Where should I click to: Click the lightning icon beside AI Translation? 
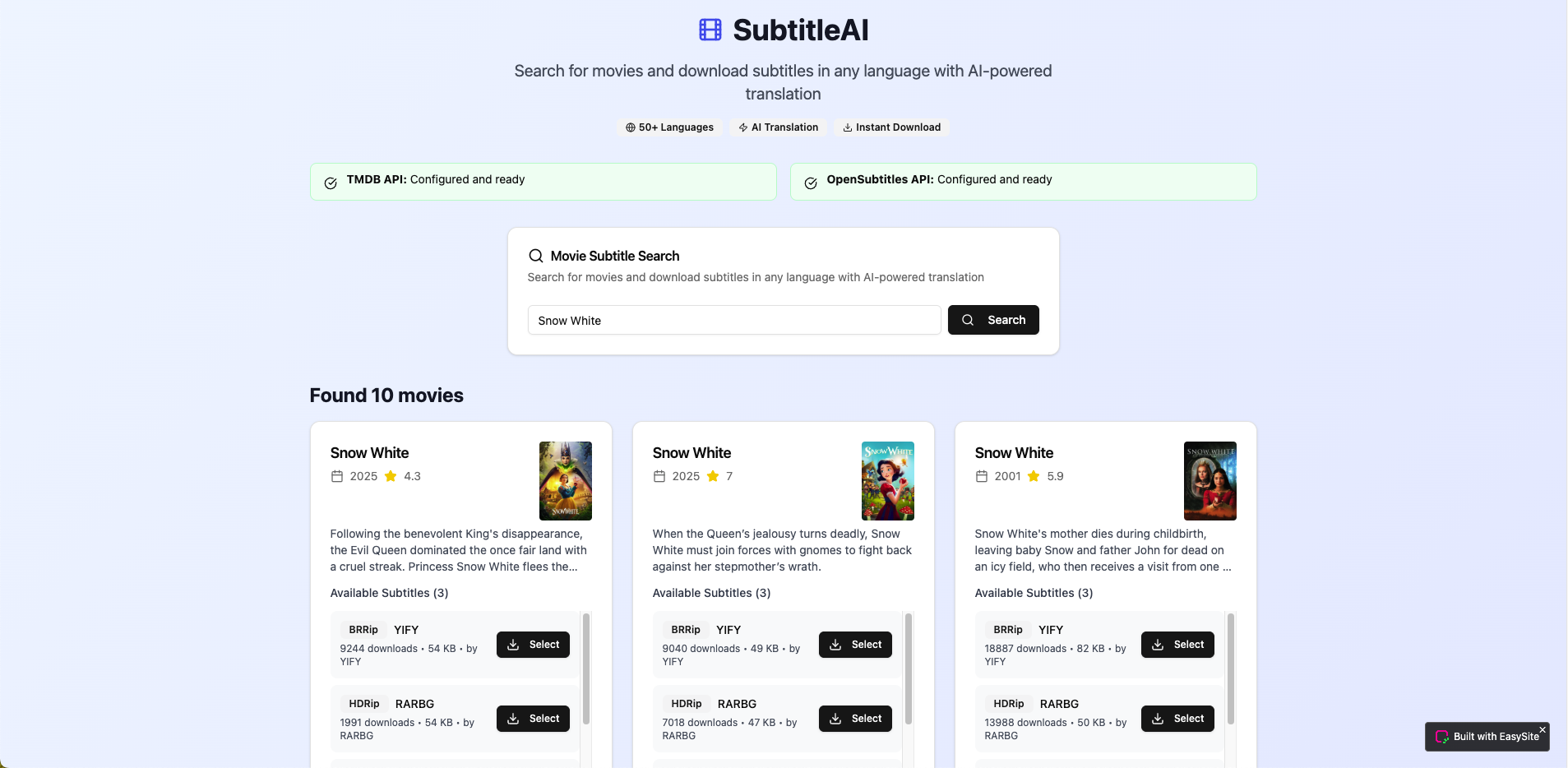743,127
